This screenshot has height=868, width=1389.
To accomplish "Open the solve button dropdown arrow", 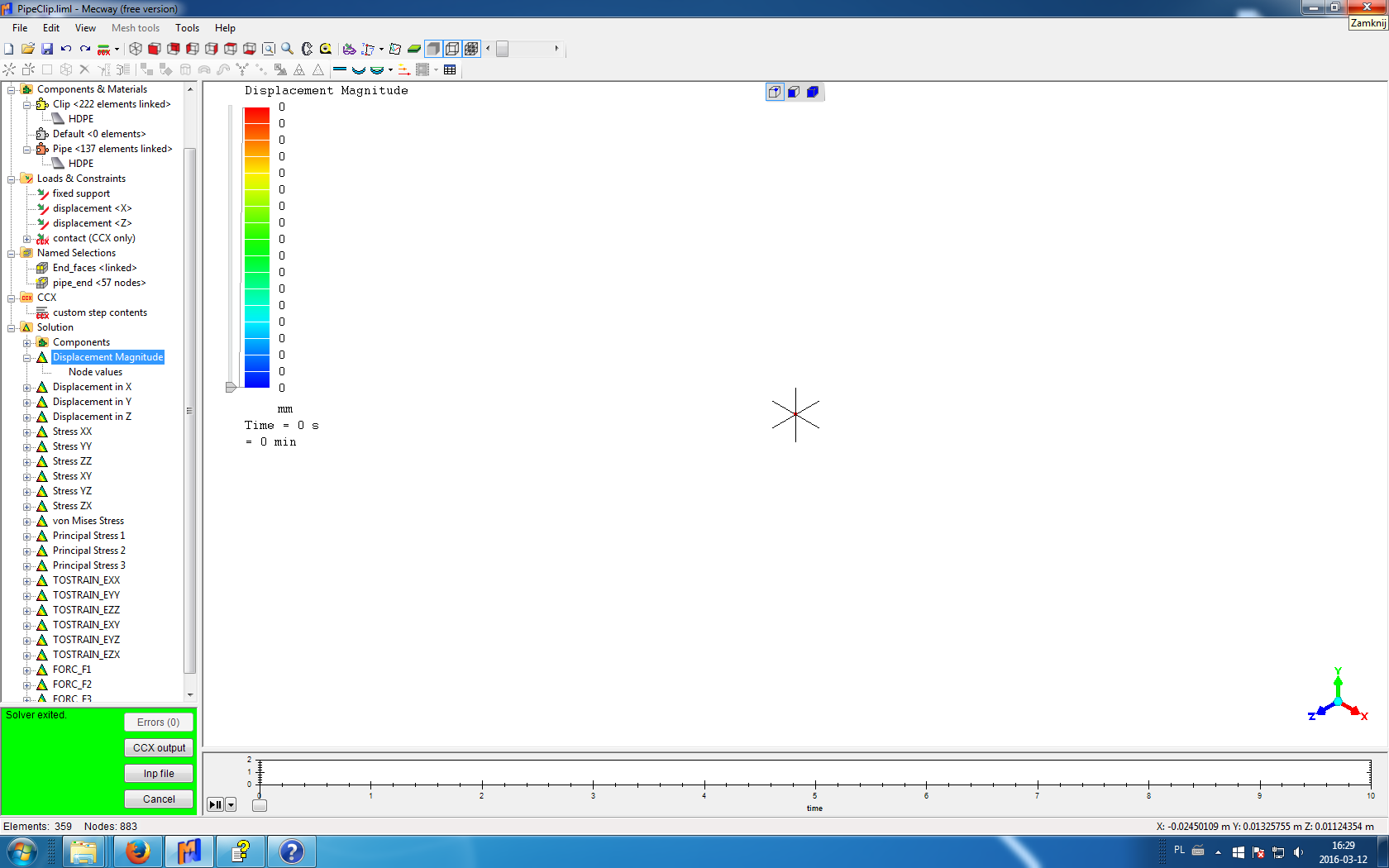I will pyautogui.click(x=117, y=49).
